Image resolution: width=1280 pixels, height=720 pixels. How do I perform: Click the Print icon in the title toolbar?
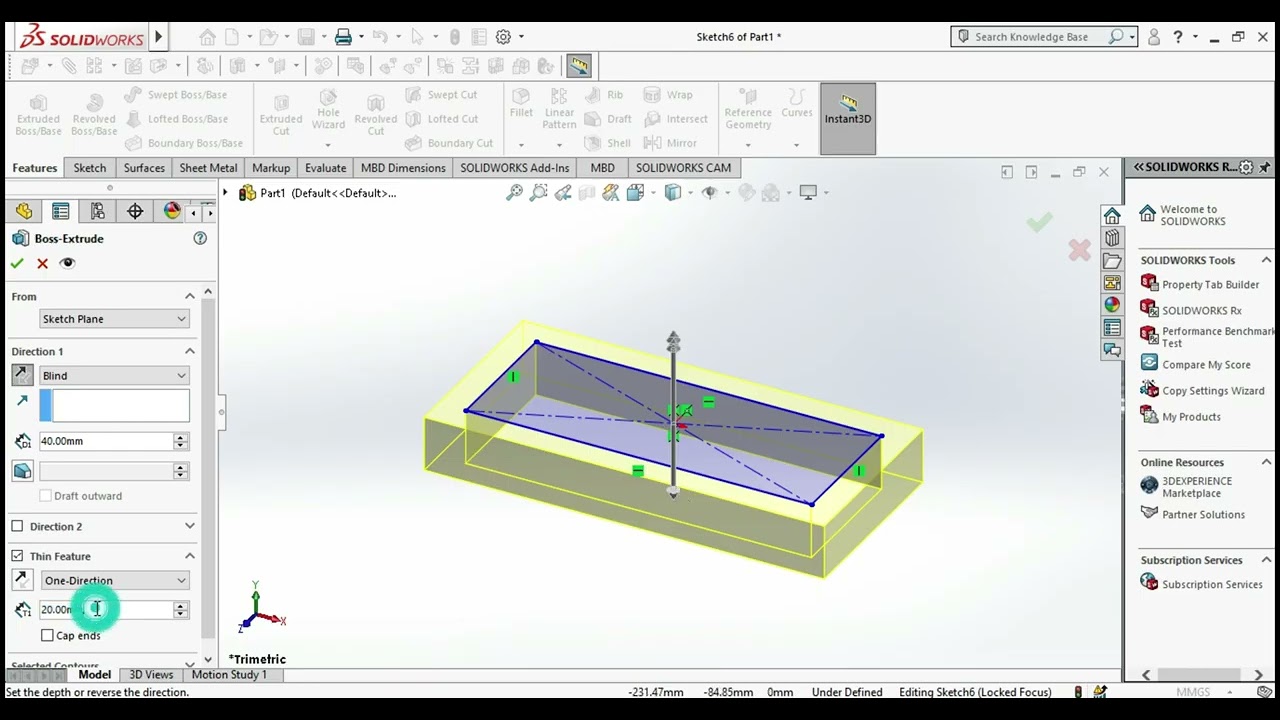(343, 37)
